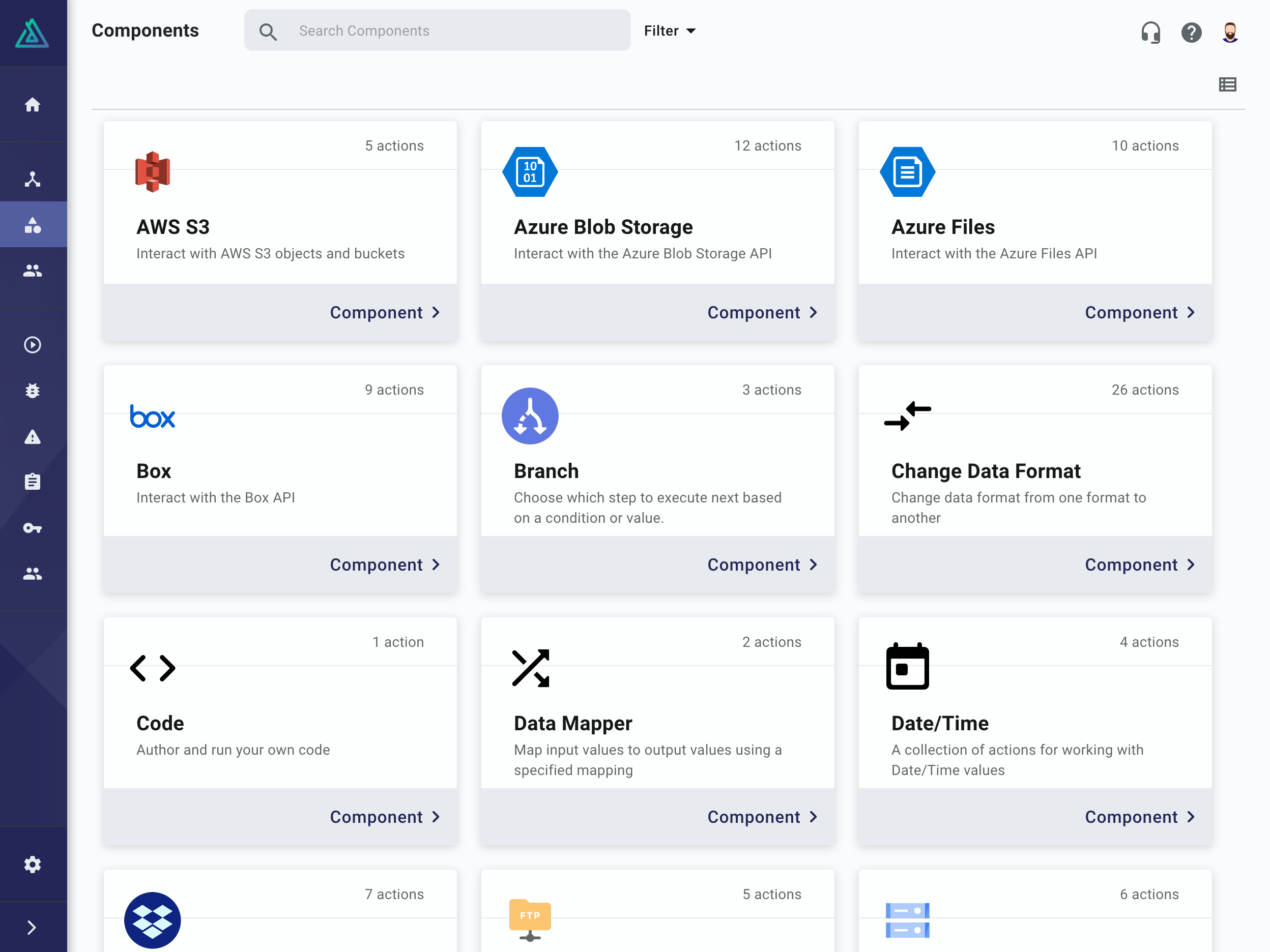This screenshot has height=952, width=1270.
Task: Focus the Search Components field
Action: coord(438,31)
